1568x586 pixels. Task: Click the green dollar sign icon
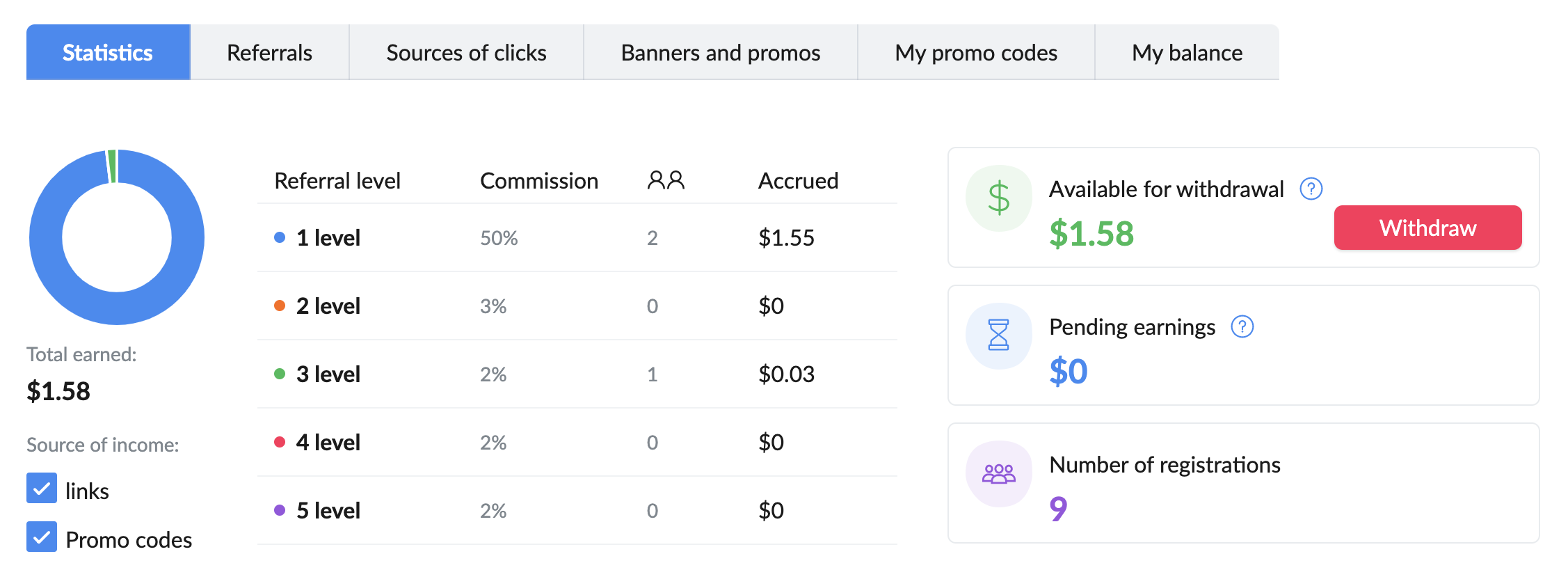click(999, 198)
